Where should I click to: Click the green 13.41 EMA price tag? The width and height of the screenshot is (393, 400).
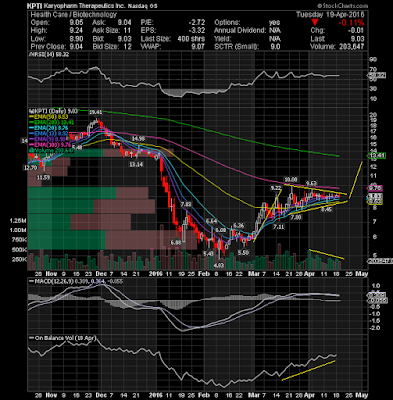[376, 156]
